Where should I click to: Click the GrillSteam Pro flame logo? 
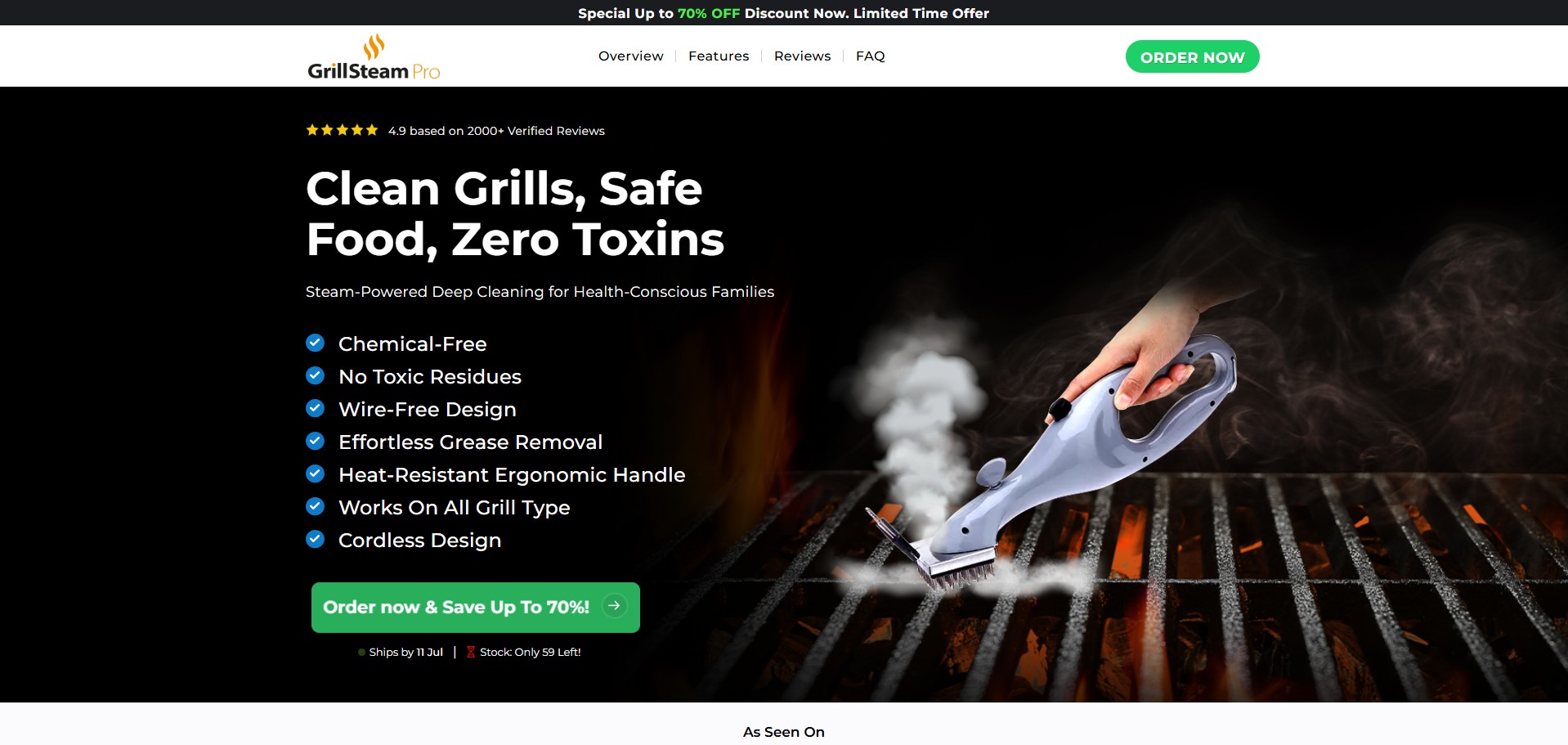(x=374, y=56)
